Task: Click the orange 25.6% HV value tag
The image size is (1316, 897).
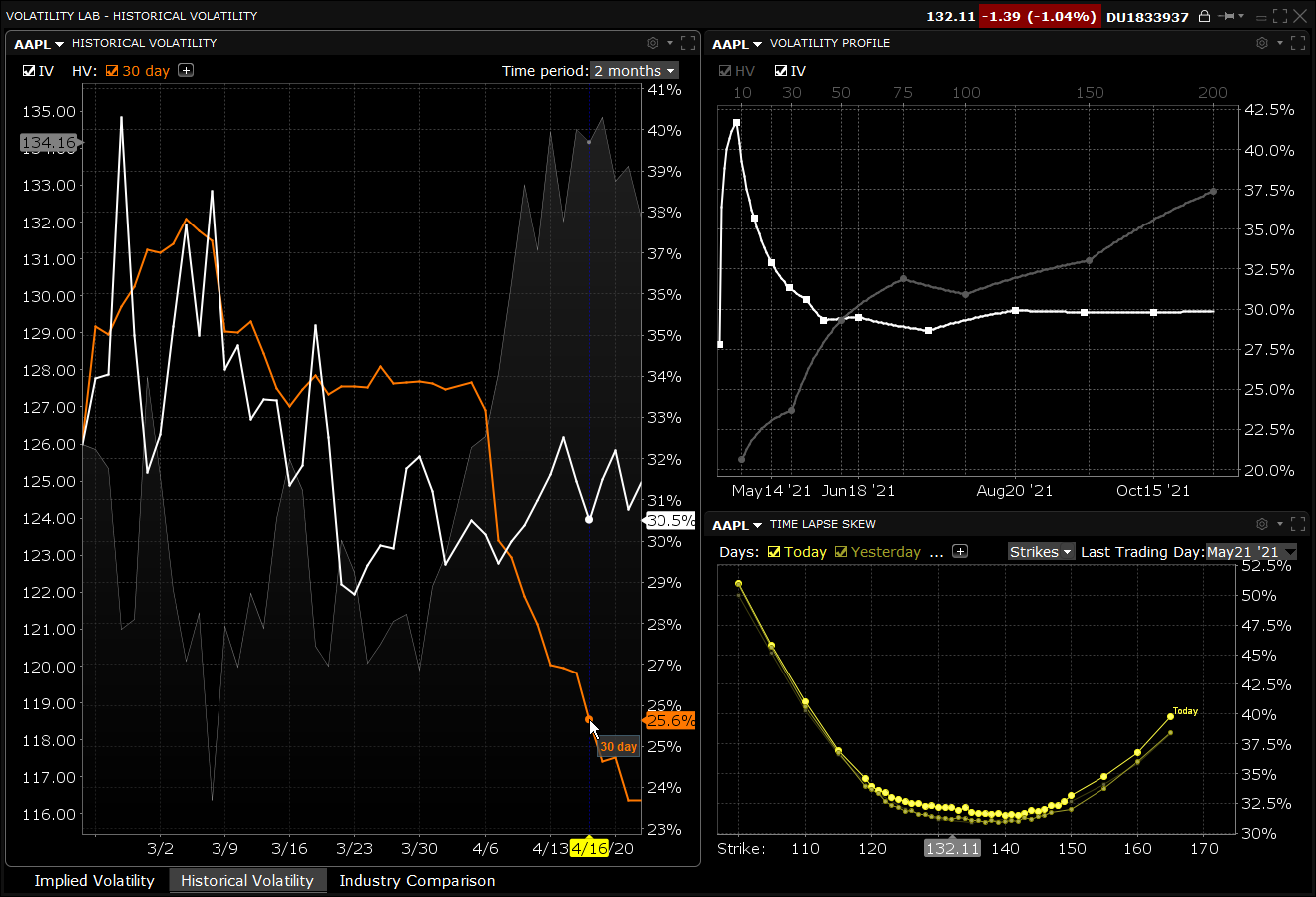Action: (x=669, y=720)
